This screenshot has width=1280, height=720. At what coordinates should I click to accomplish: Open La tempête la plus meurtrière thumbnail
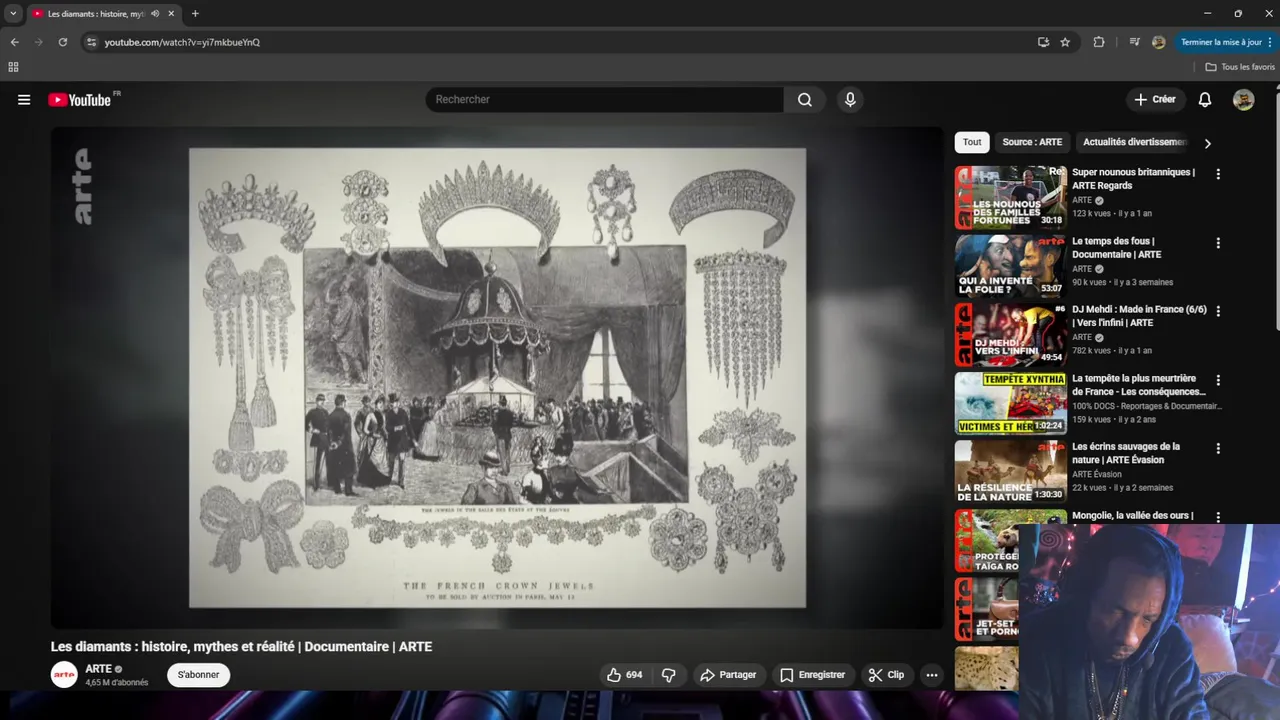tap(1010, 403)
